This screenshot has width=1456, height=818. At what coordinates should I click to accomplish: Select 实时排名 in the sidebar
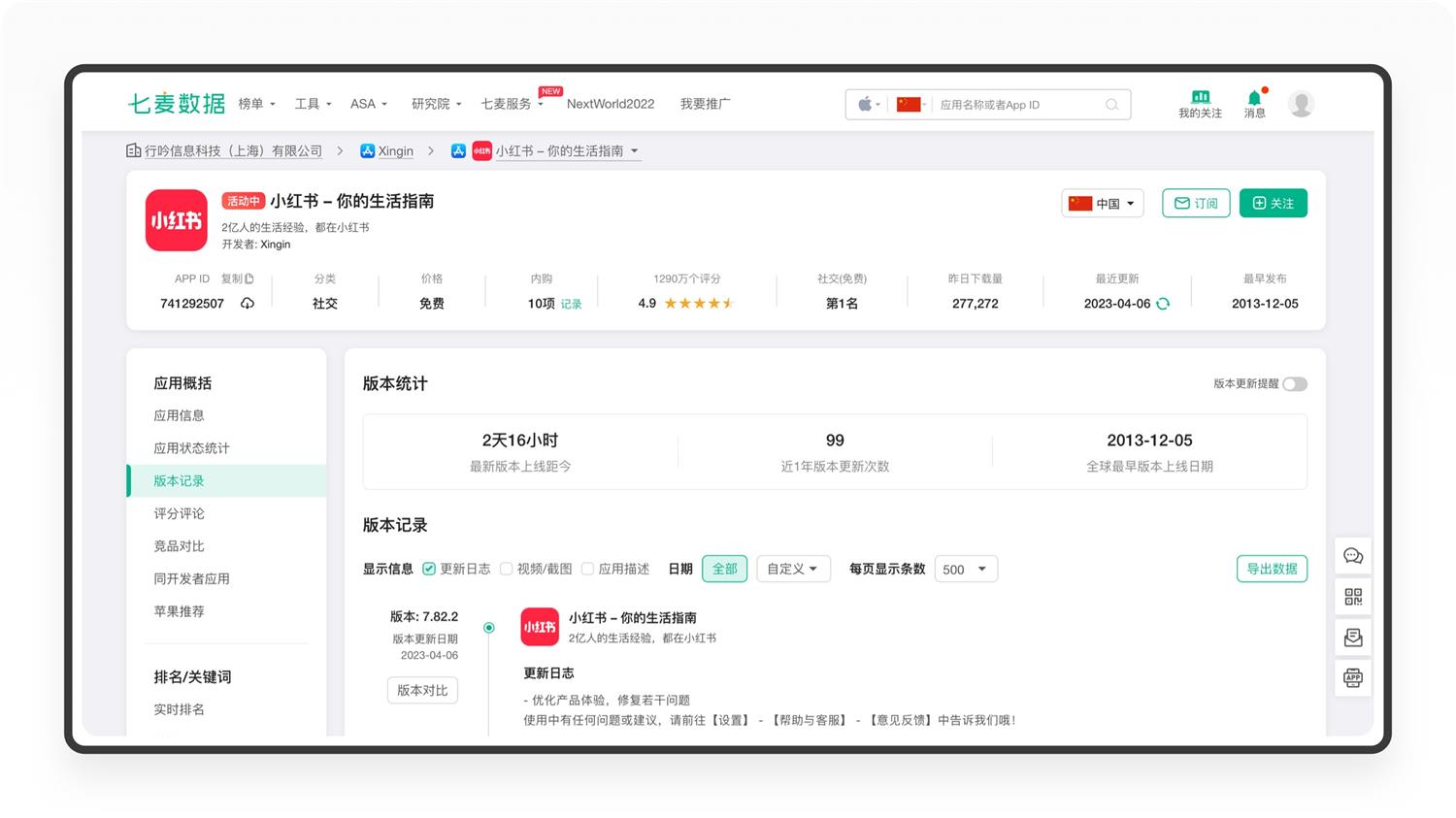click(x=179, y=709)
